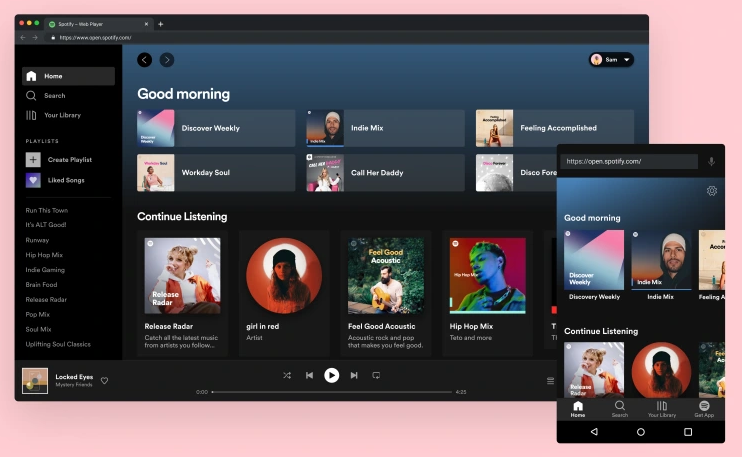Select Brain Food playlist

click(41, 285)
